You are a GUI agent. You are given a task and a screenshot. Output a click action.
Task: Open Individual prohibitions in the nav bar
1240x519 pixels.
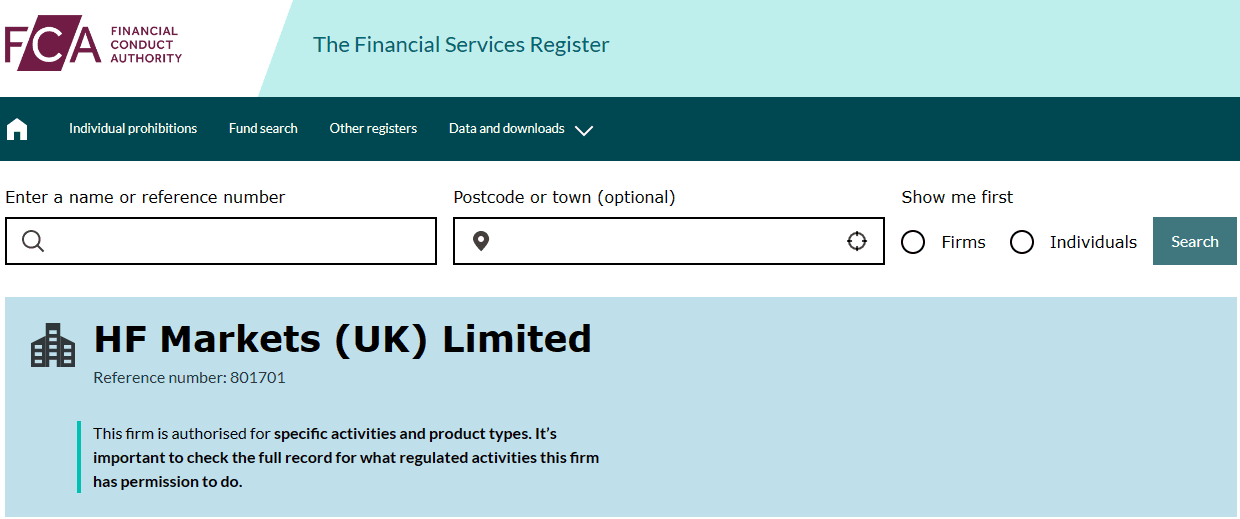point(133,128)
